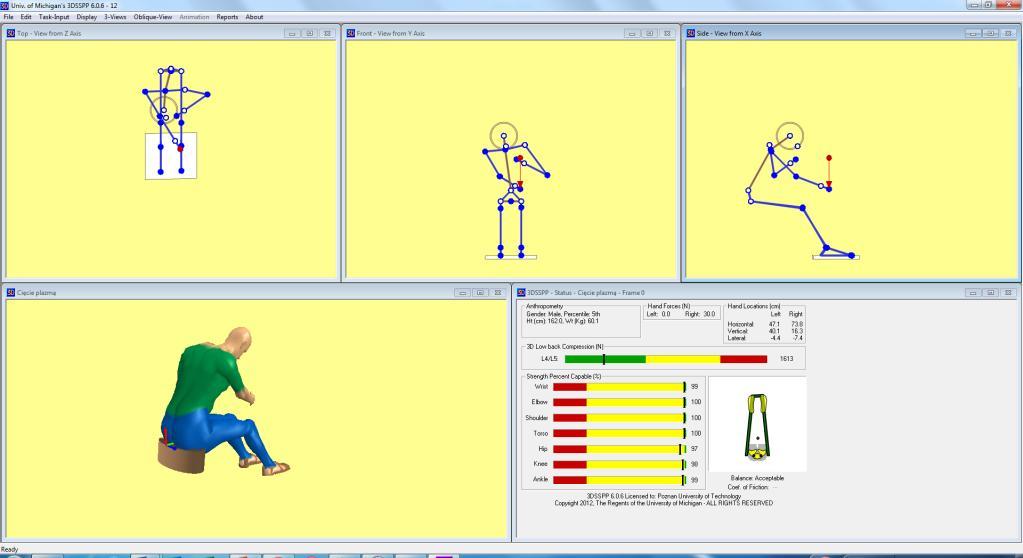The width and height of the screenshot is (1023, 558).
Task: Close the Top view window
Action: click(x=328, y=33)
